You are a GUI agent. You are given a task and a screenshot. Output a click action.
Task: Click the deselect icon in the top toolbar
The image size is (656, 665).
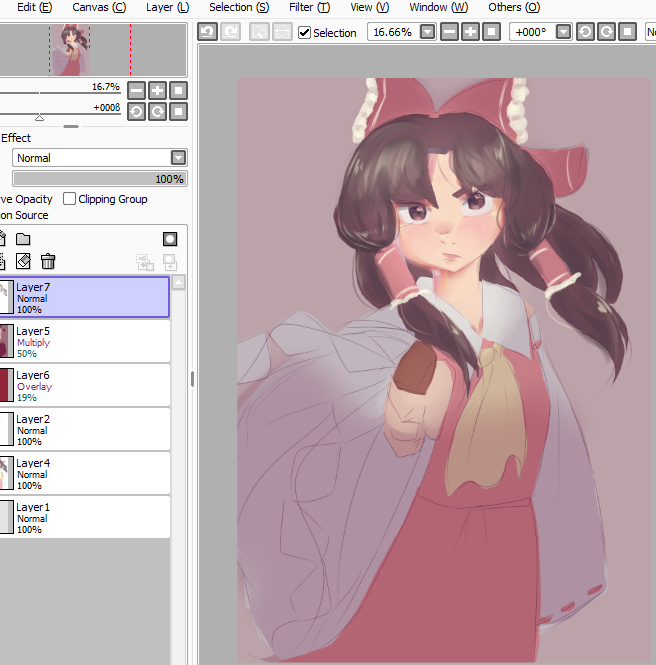(259, 32)
